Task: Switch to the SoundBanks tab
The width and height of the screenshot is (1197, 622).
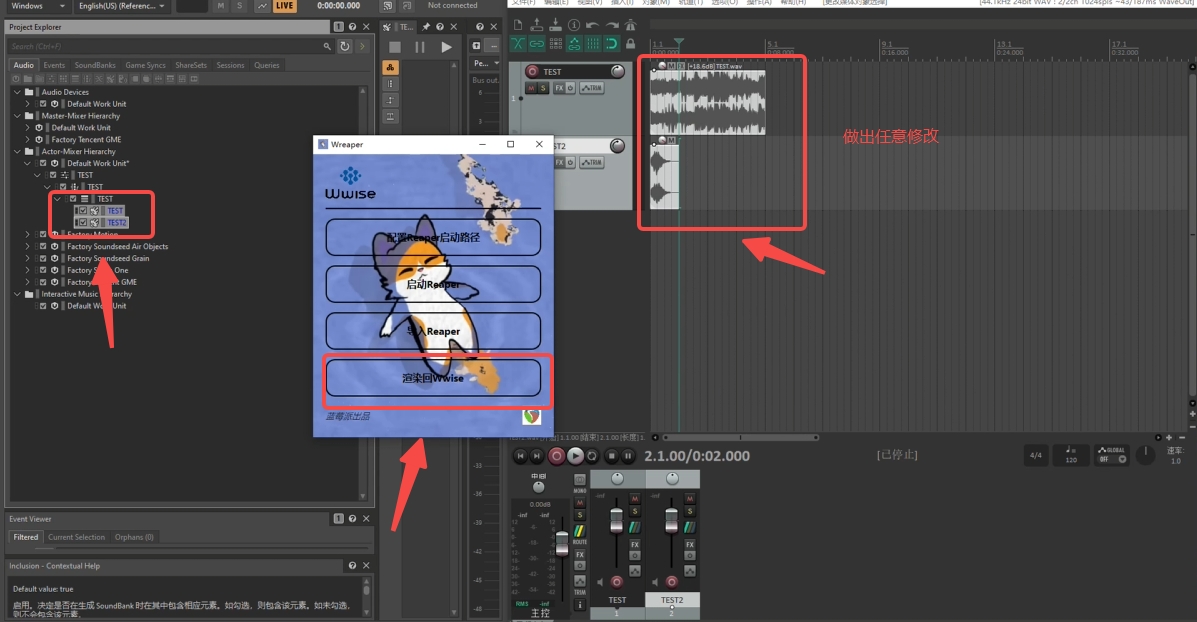Action: [x=95, y=65]
